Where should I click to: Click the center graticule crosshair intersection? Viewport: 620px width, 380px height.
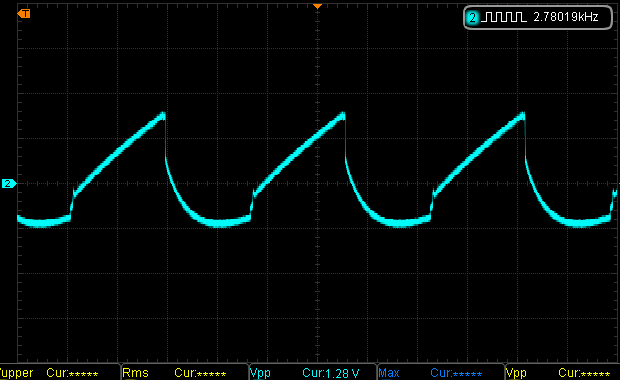pyautogui.click(x=318, y=183)
